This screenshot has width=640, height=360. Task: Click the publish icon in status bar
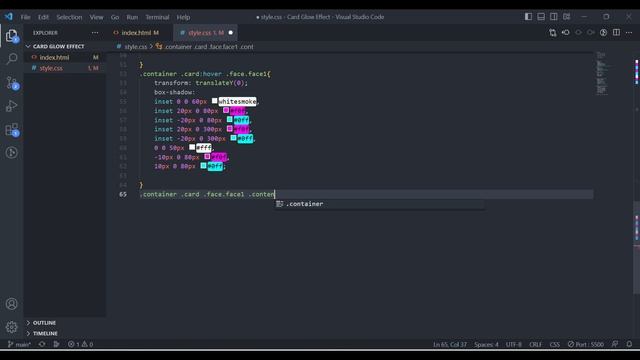(56, 344)
